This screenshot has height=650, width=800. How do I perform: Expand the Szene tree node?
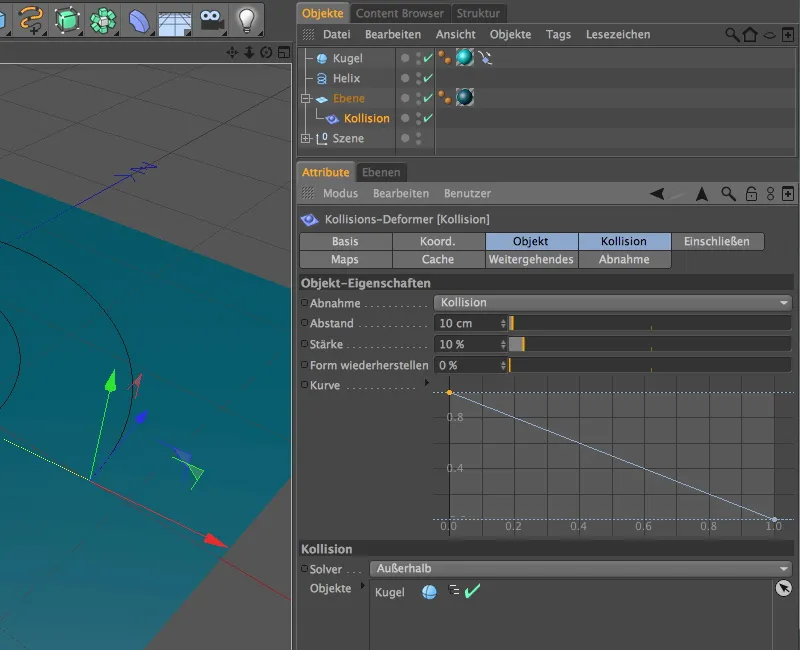pyautogui.click(x=306, y=138)
